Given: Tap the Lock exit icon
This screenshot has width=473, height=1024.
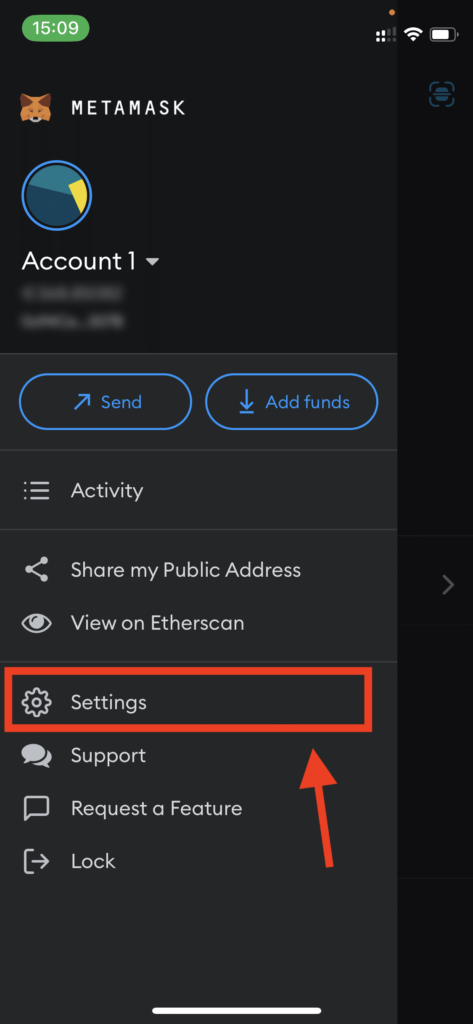Looking at the screenshot, I should tap(36, 861).
